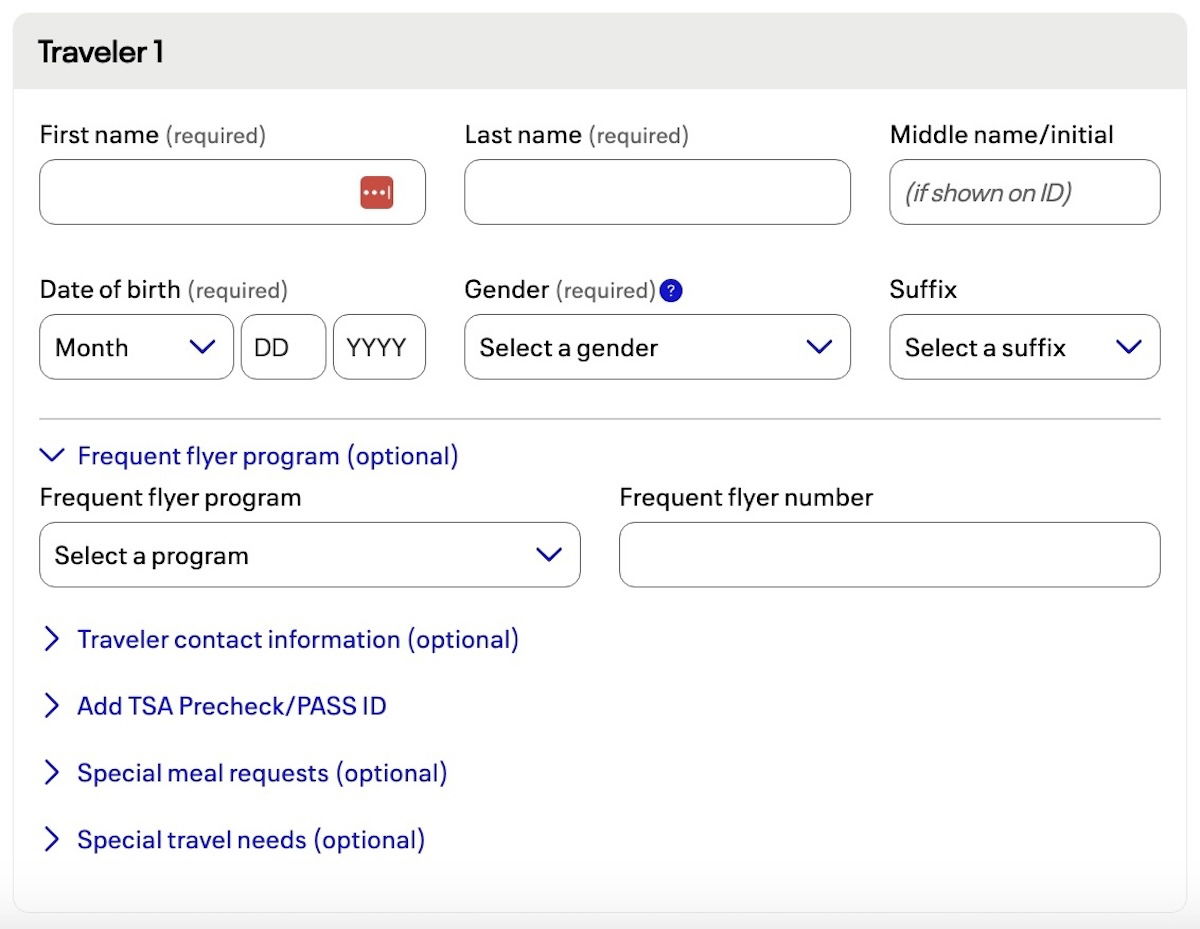Click the red password manager icon in First name
The width and height of the screenshot is (1200, 929).
(377, 192)
